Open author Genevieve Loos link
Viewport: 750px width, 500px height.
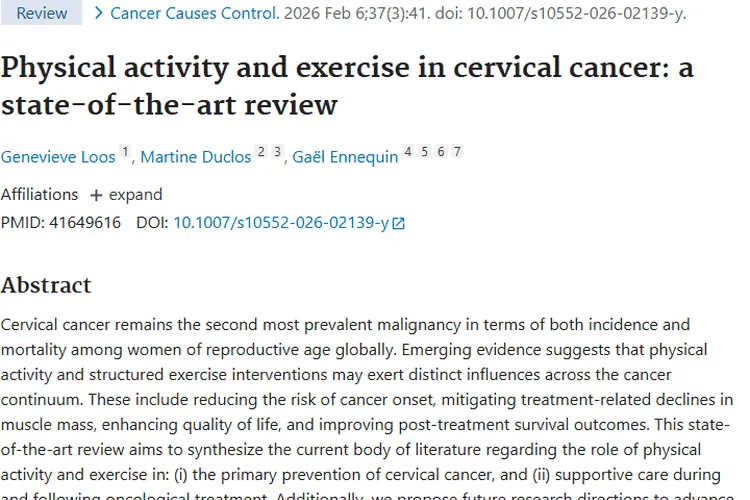pos(58,157)
